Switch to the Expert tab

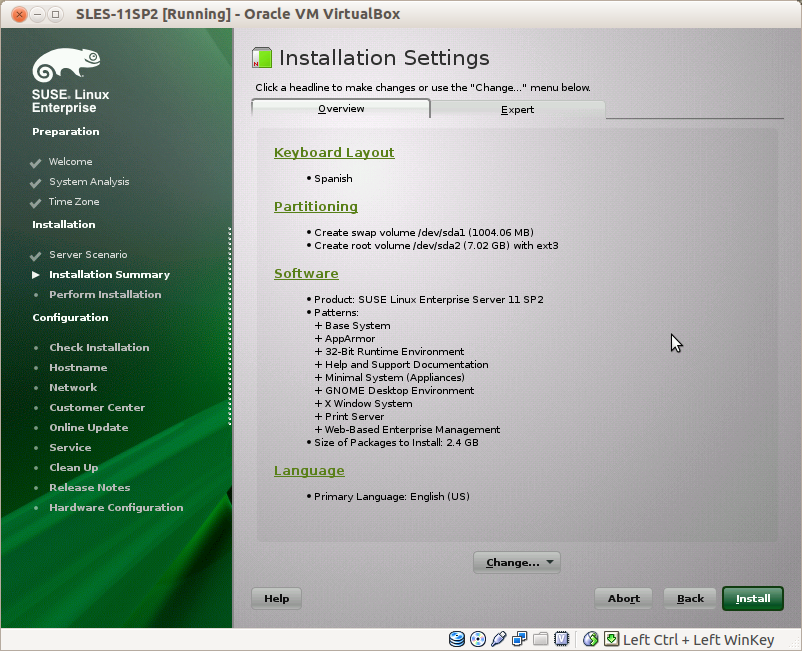(518, 109)
